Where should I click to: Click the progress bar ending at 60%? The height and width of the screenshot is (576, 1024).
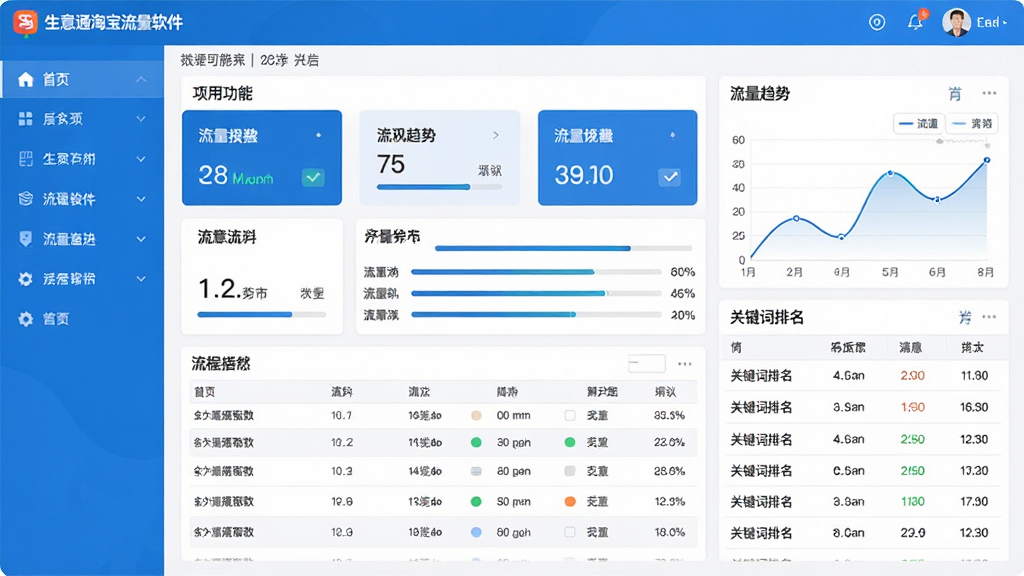coord(536,272)
